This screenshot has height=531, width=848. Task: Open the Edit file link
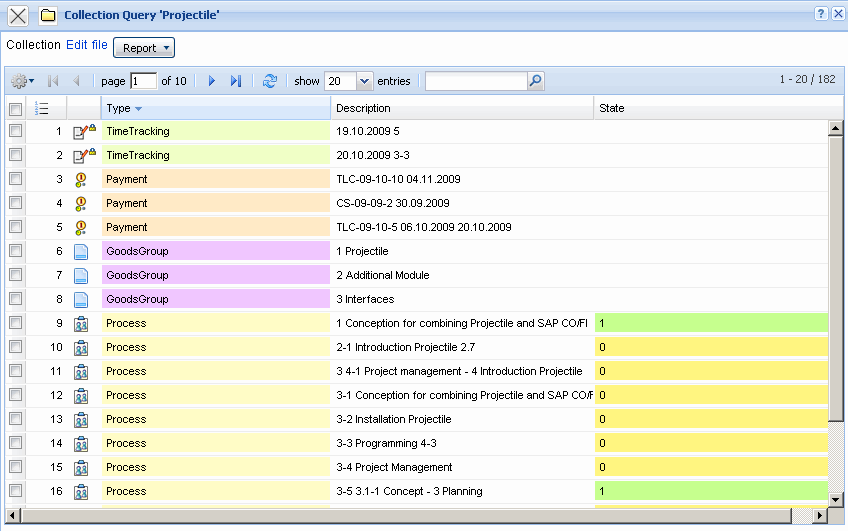(87, 45)
